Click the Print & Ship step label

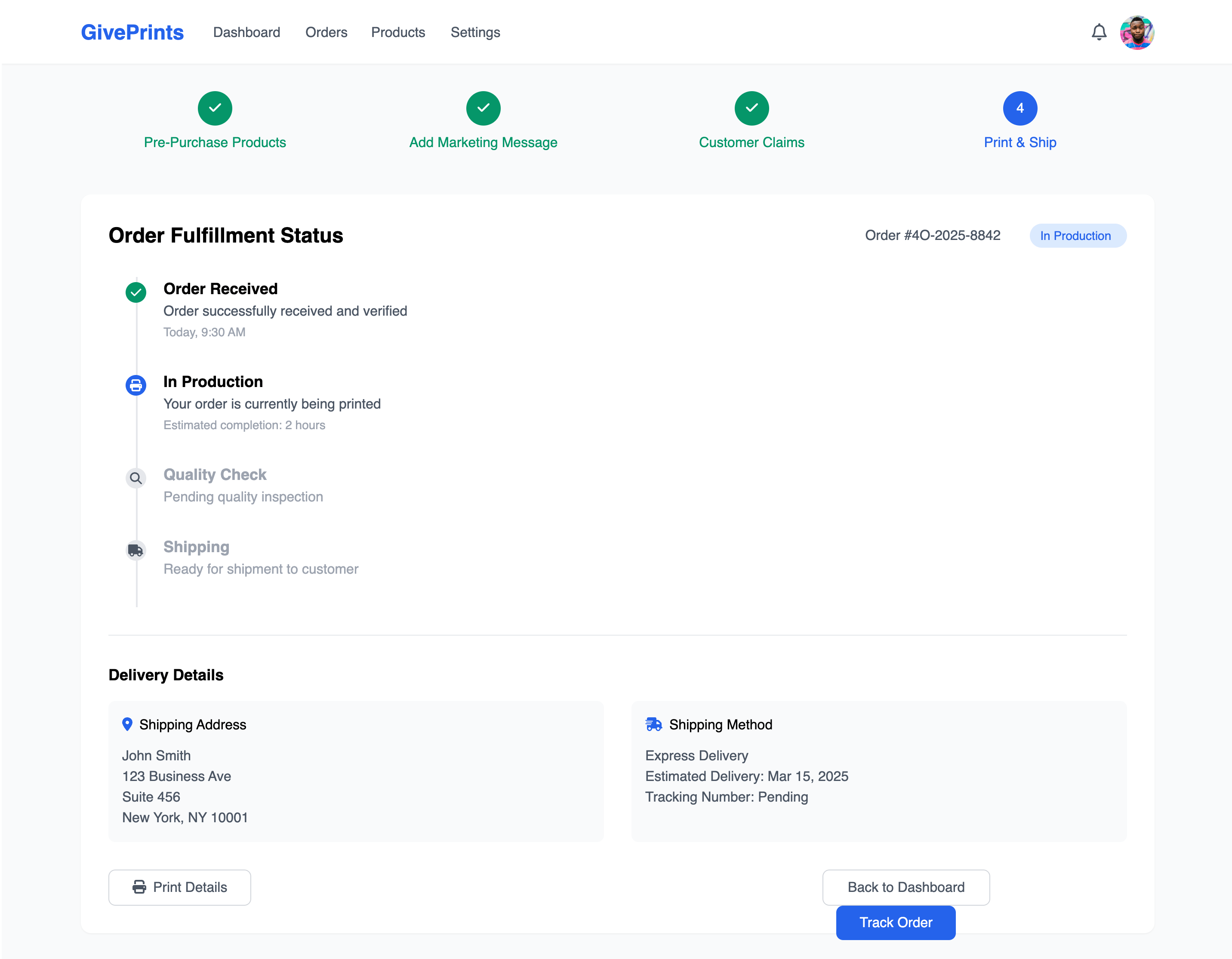1020,142
